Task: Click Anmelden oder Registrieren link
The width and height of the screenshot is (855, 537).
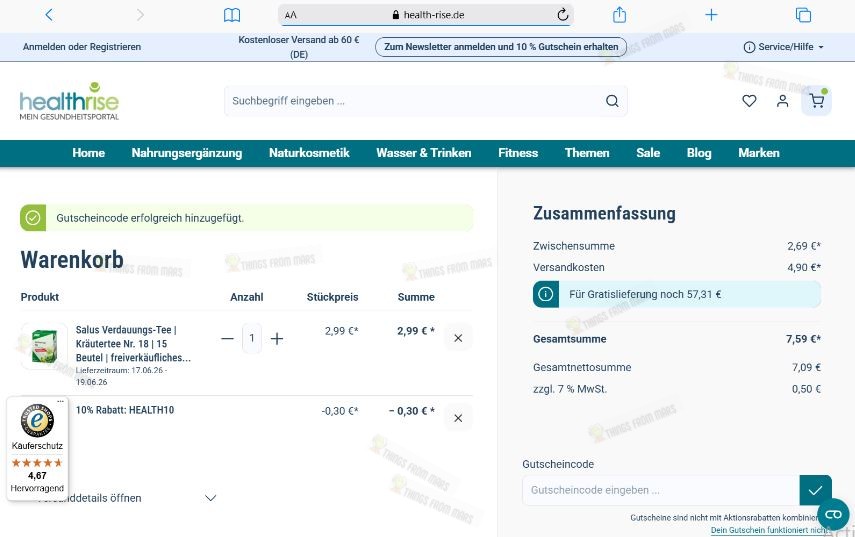Action: click(x=82, y=47)
